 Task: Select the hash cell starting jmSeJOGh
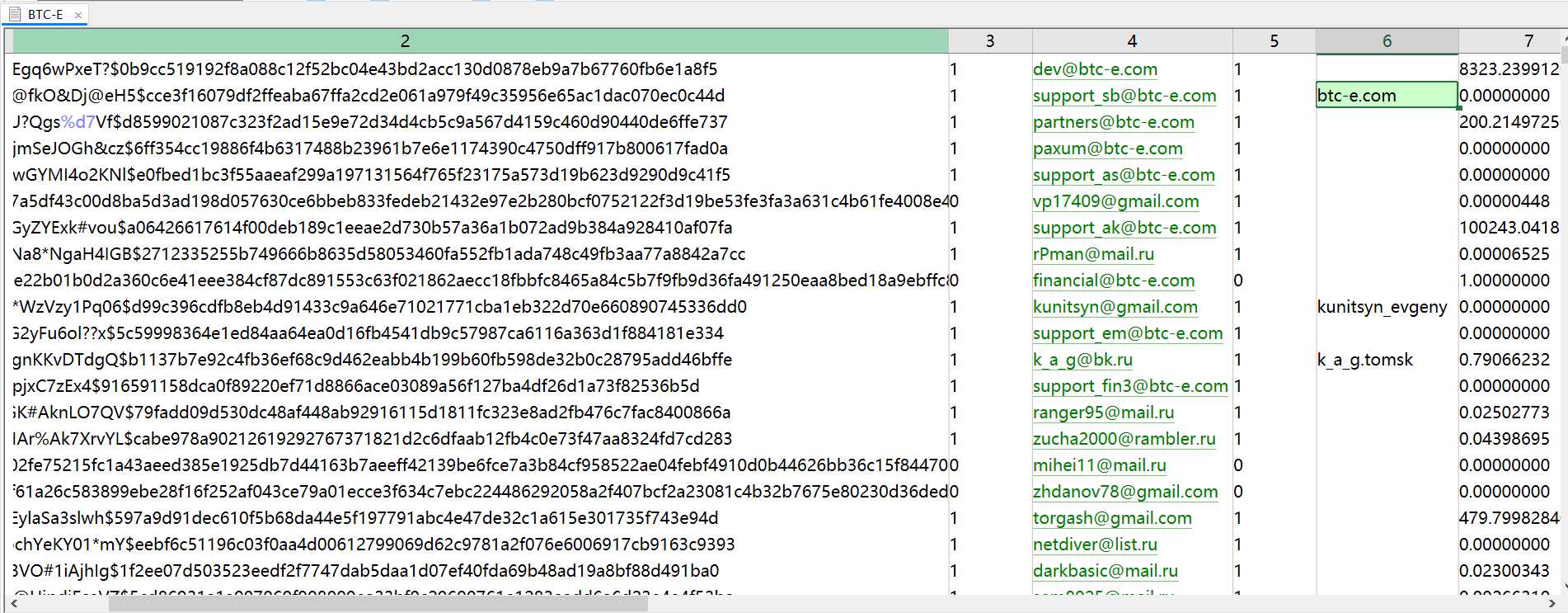481,149
